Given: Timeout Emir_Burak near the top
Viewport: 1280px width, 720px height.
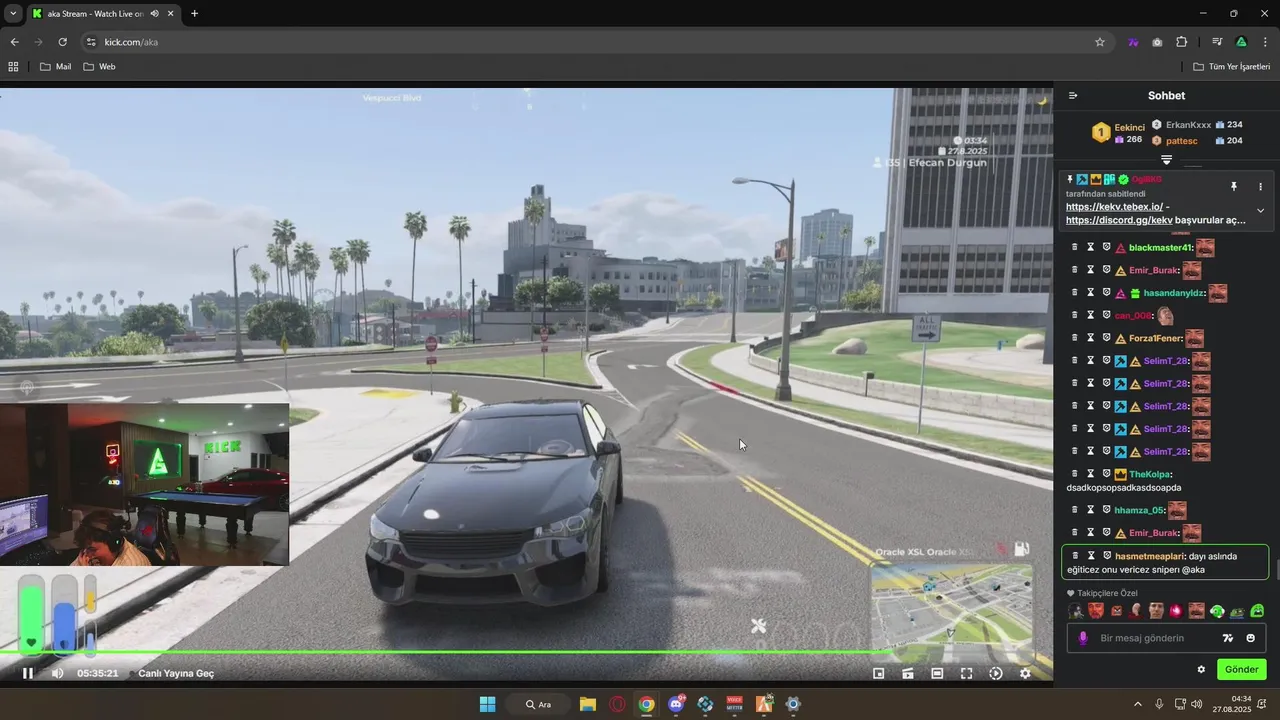Looking at the screenshot, I should (1091, 270).
